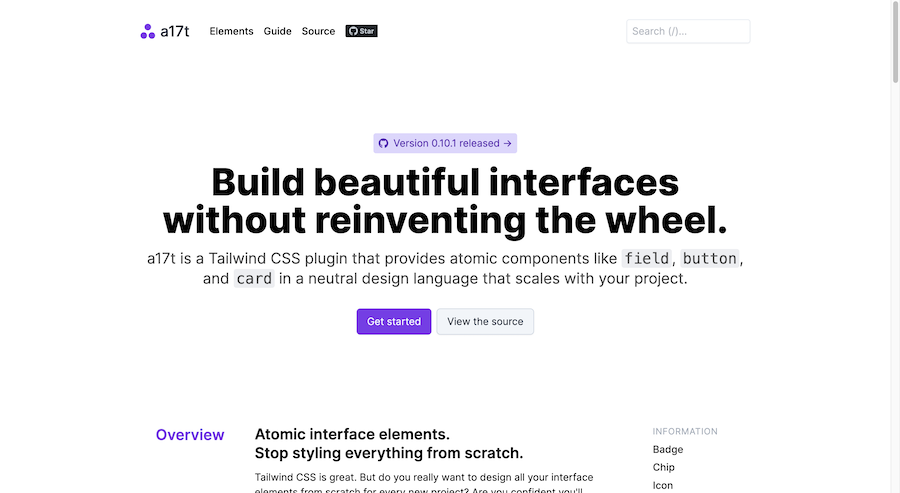The width and height of the screenshot is (900, 493).
Task: Focus the Search input field
Action: pos(688,31)
